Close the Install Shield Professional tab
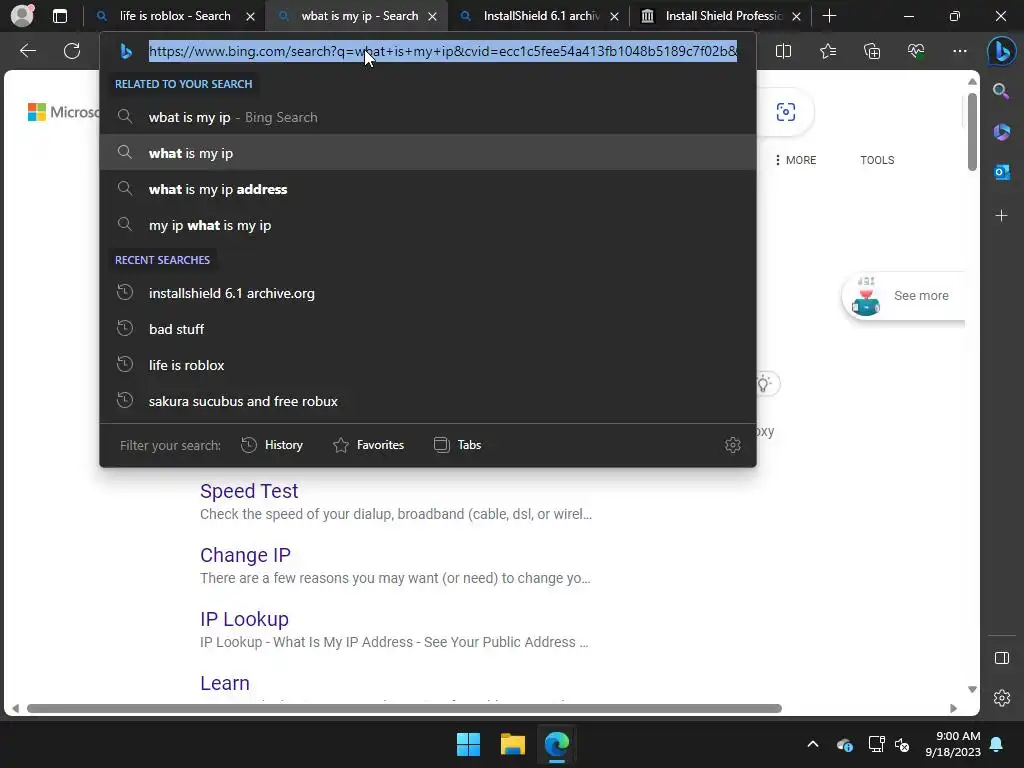 pyautogui.click(x=796, y=17)
